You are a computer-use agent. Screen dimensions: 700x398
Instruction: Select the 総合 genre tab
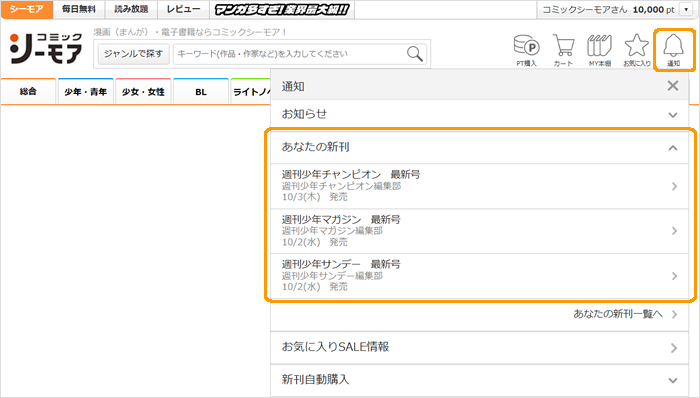(28, 91)
